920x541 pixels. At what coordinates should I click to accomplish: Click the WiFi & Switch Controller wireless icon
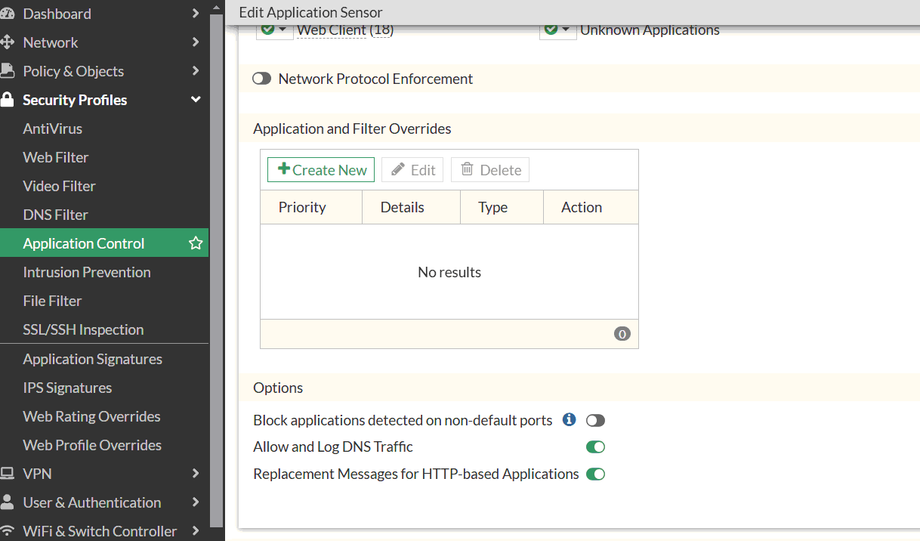7,531
